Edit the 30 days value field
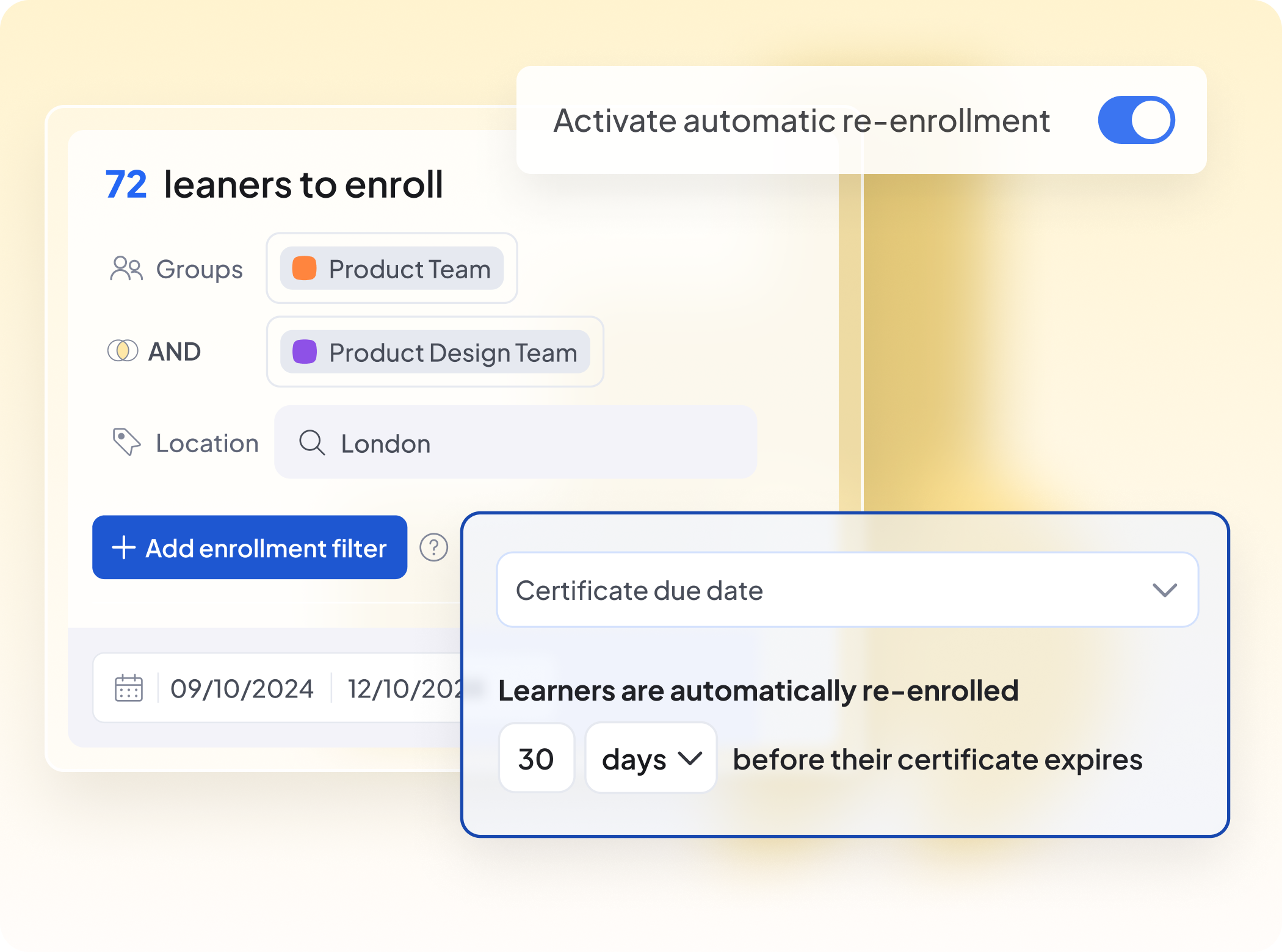Screen dimensions: 1282x952 (536, 759)
